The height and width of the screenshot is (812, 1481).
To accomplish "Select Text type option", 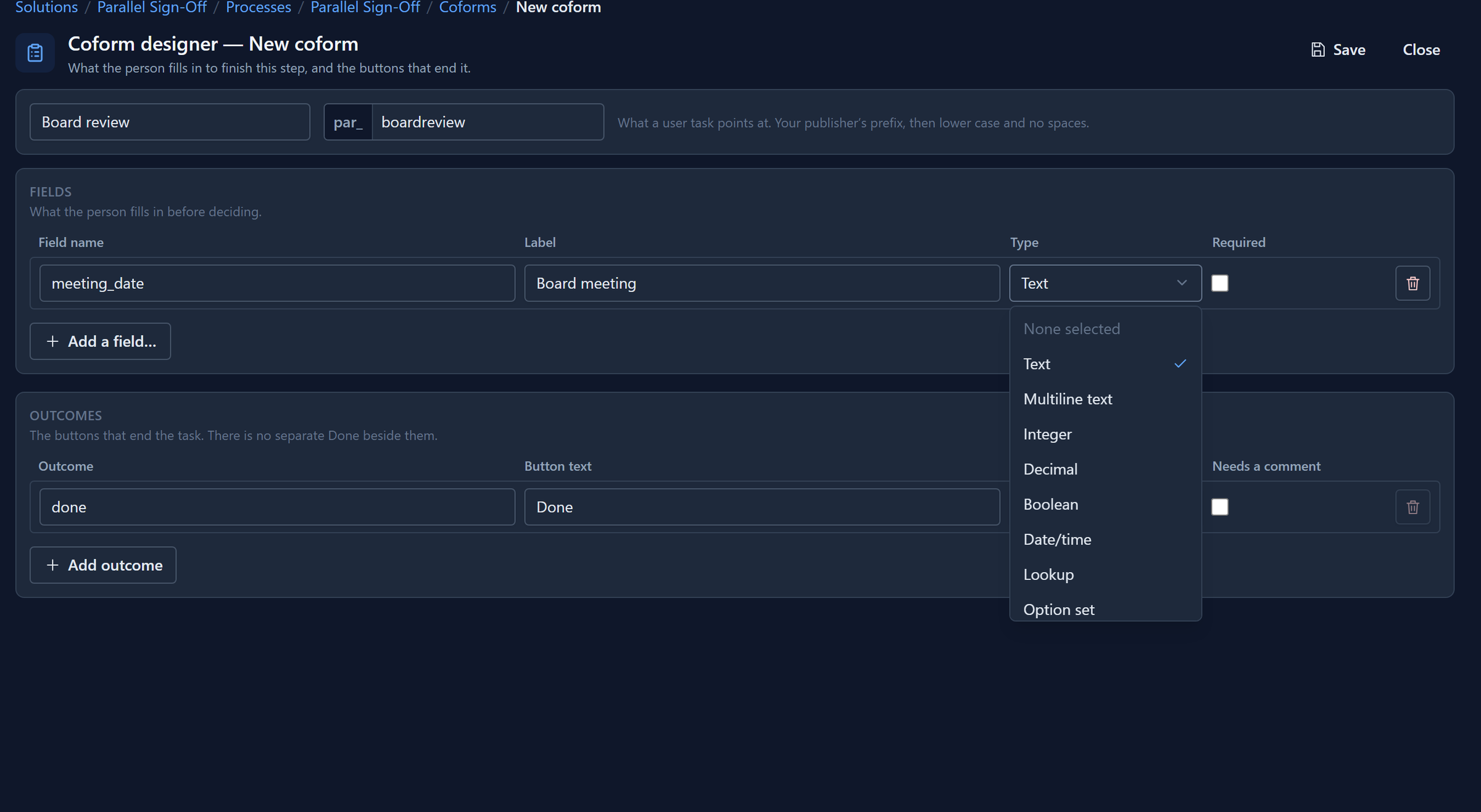I will point(1105,364).
